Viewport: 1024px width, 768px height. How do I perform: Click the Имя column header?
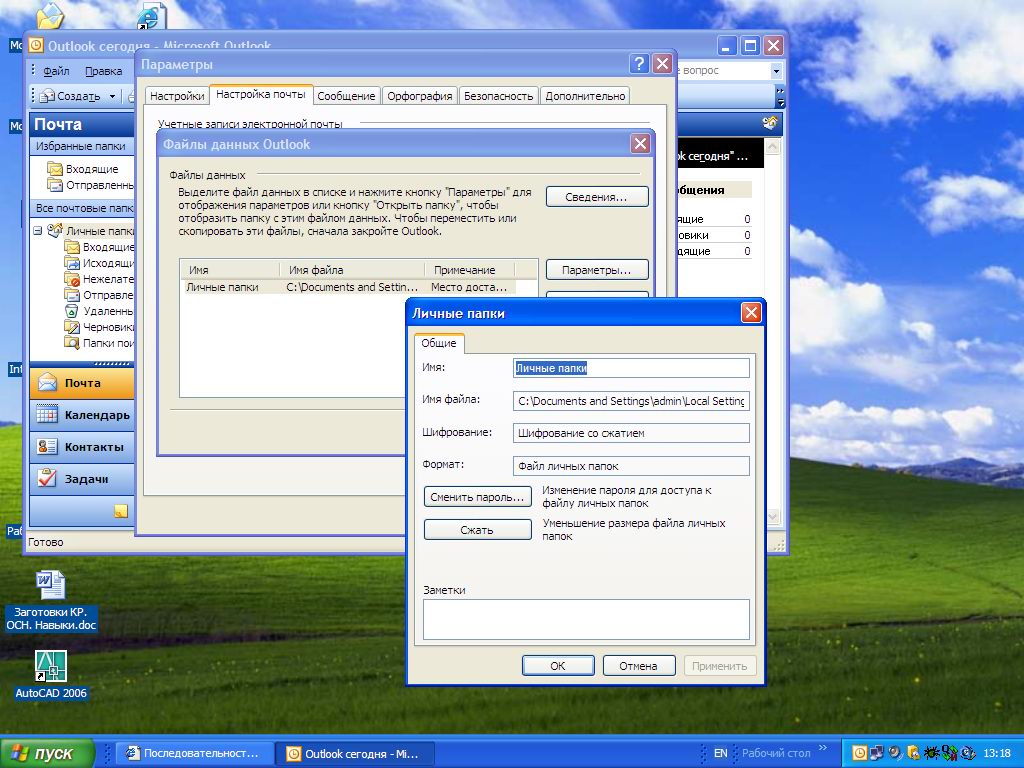tap(231, 270)
